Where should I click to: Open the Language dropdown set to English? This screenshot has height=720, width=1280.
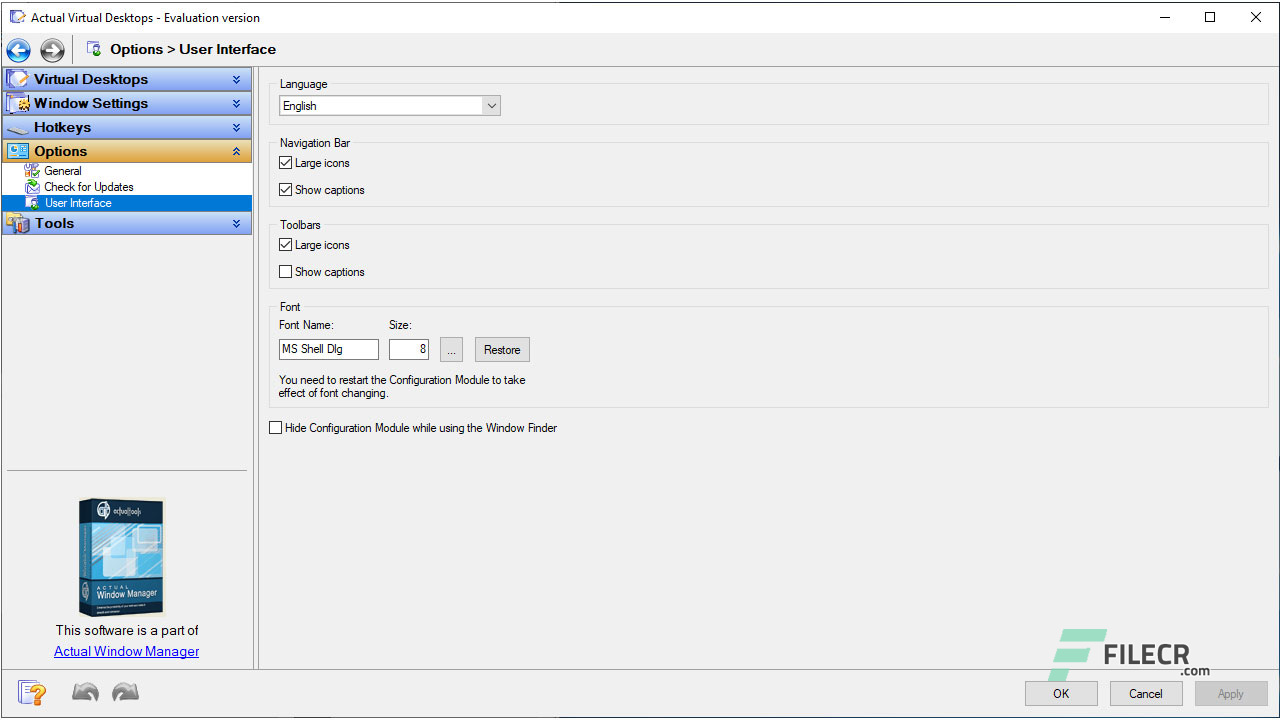[390, 106]
